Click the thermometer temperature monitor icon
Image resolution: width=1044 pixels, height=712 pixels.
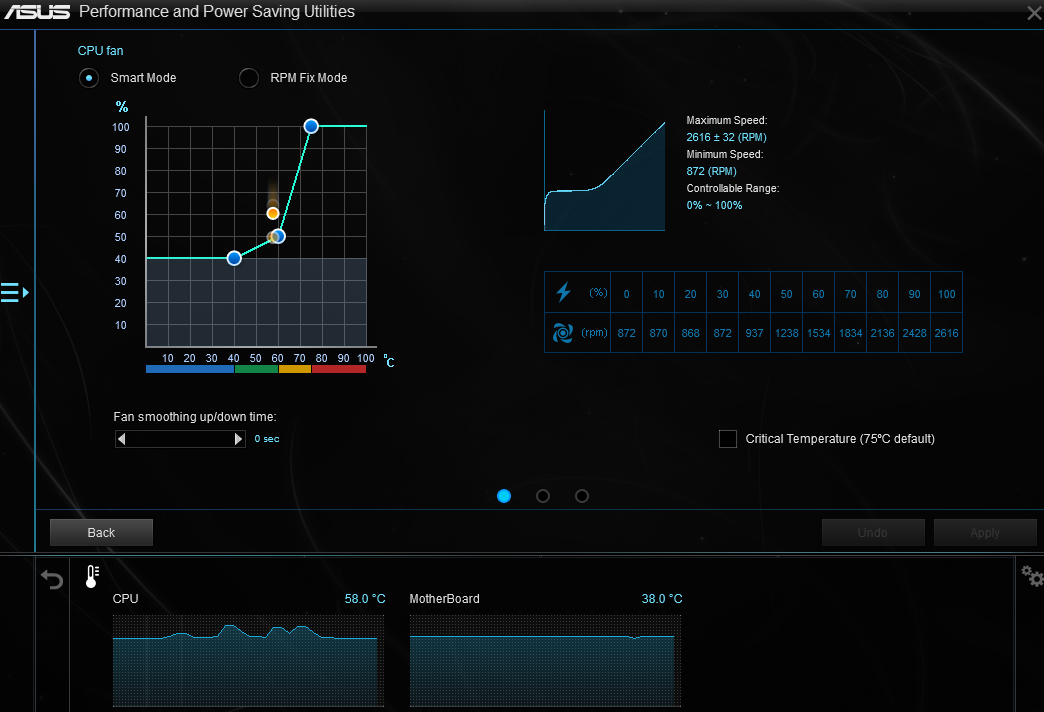92,576
